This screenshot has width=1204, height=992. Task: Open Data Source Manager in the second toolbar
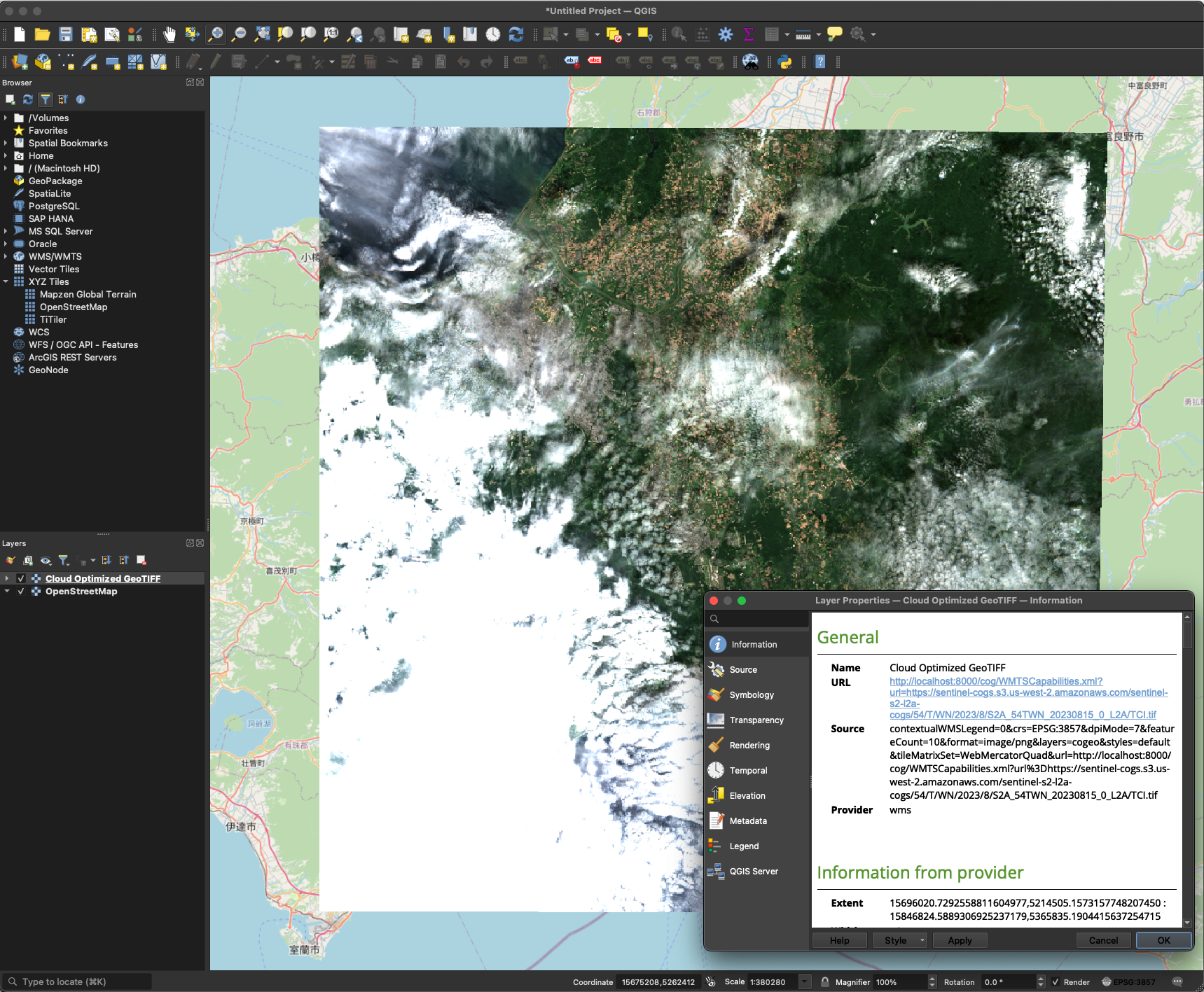(20, 62)
